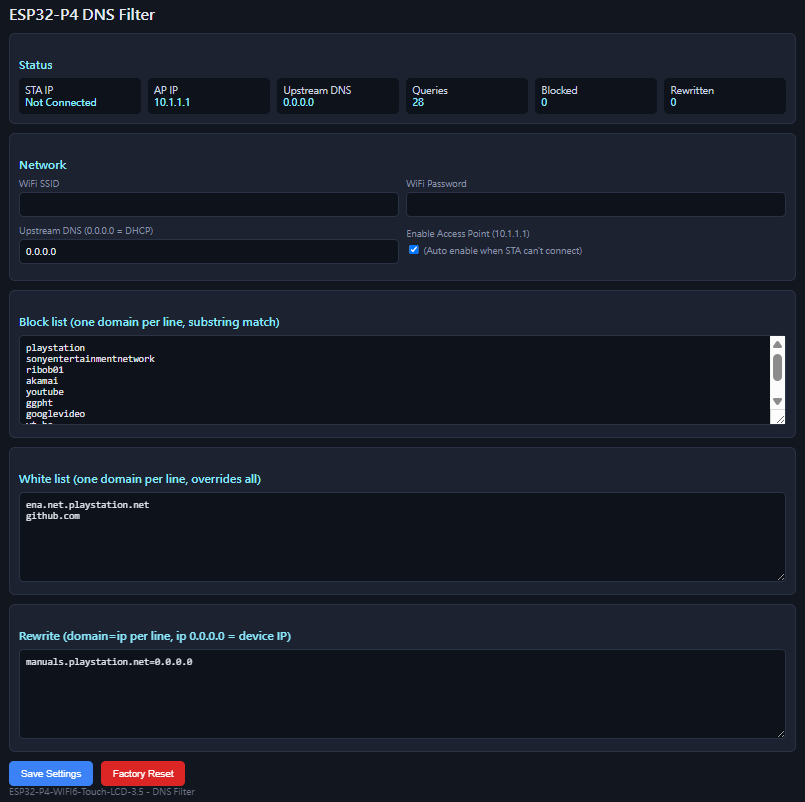
Task: Click 'ribob01' entry in Block list
Action: pyautogui.click(x=45, y=370)
